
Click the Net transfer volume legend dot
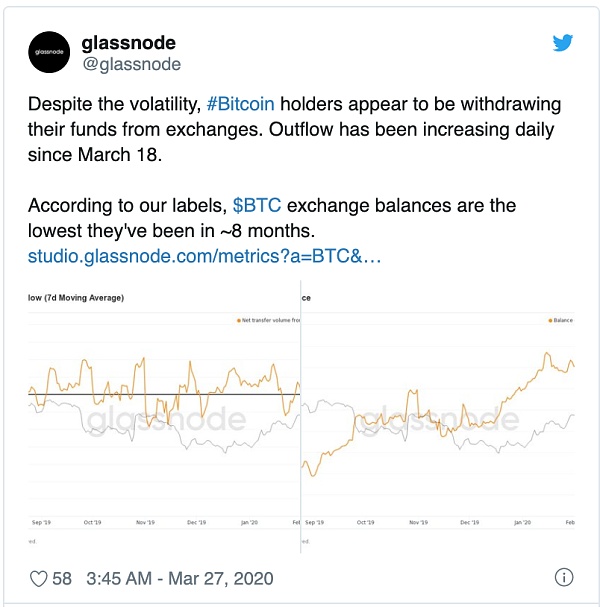coord(239,321)
